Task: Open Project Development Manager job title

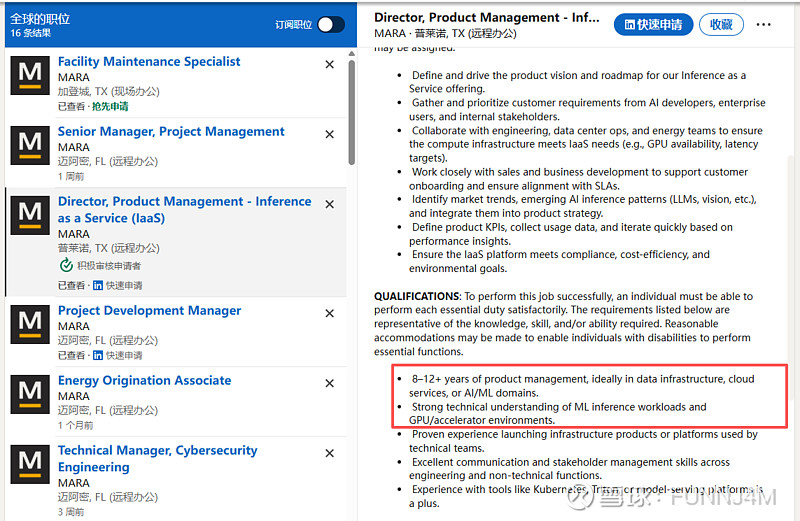Action: [x=149, y=310]
